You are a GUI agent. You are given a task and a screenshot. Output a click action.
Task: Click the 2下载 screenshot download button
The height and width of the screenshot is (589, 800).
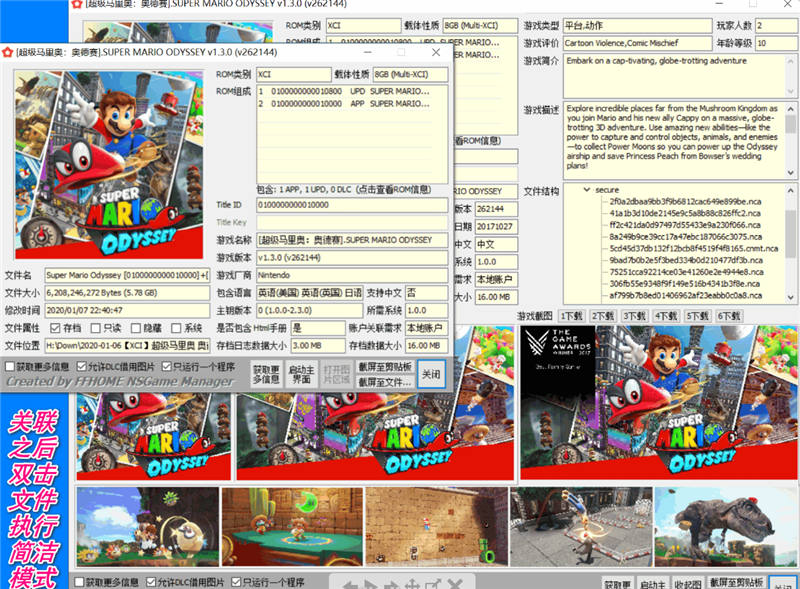pyautogui.click(x=603, y=316)
